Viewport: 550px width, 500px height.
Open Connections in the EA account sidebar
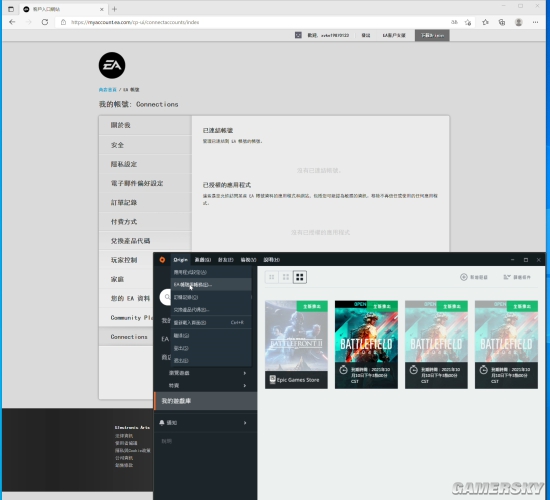pos(129,337)
